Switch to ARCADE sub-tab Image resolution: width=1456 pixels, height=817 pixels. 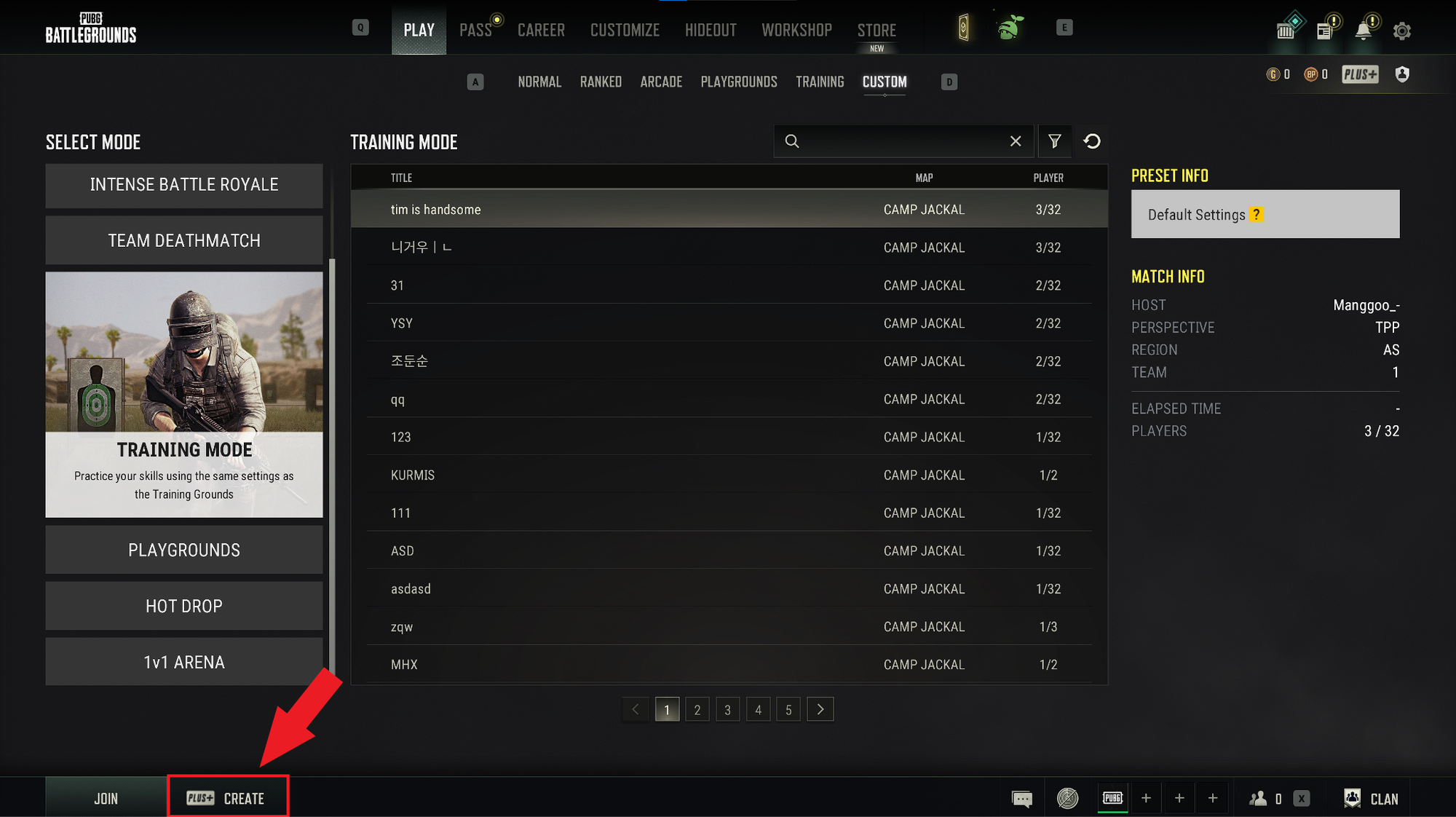pos(661,82)
